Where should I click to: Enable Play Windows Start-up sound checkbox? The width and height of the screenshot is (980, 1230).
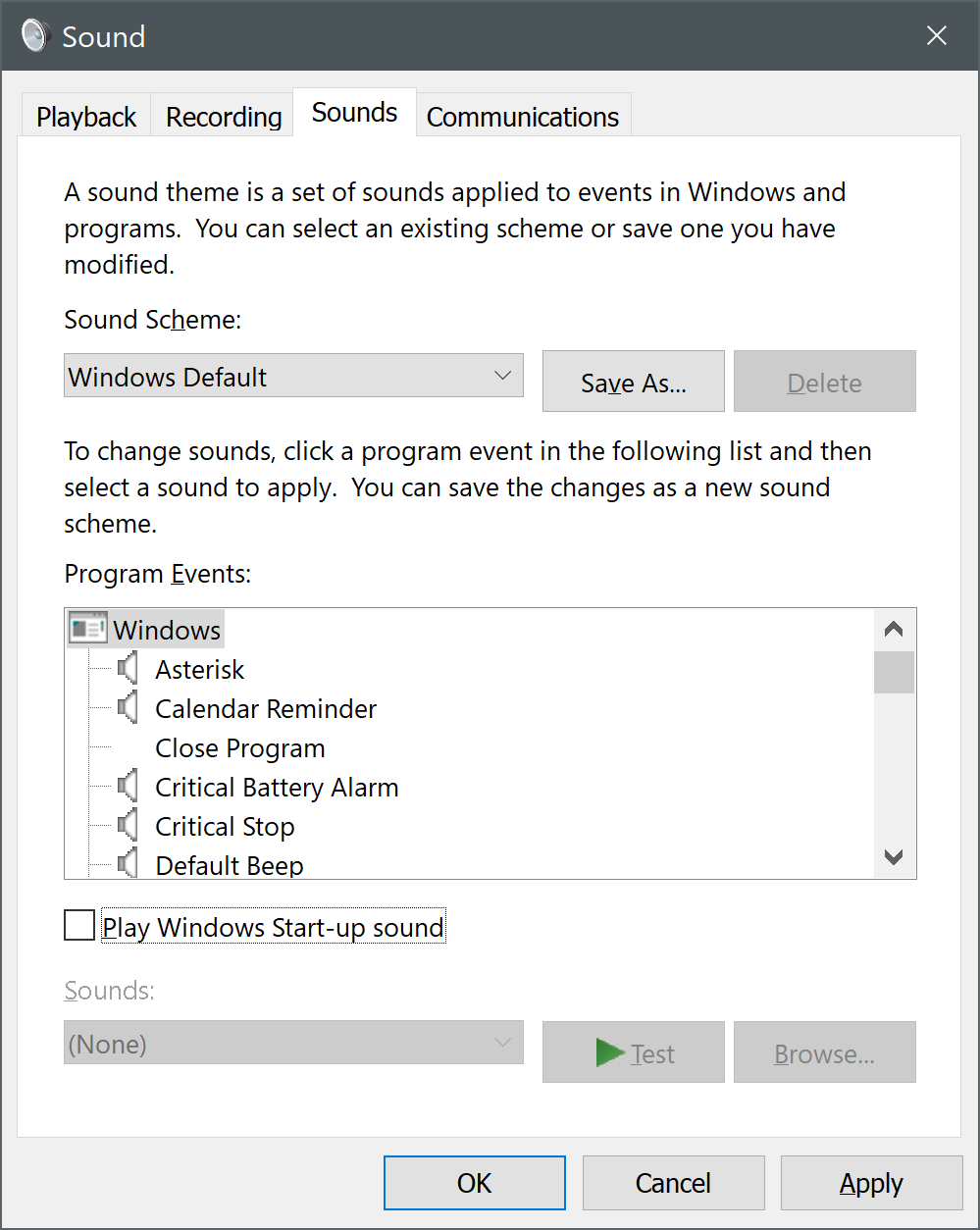tap(79, 925)
